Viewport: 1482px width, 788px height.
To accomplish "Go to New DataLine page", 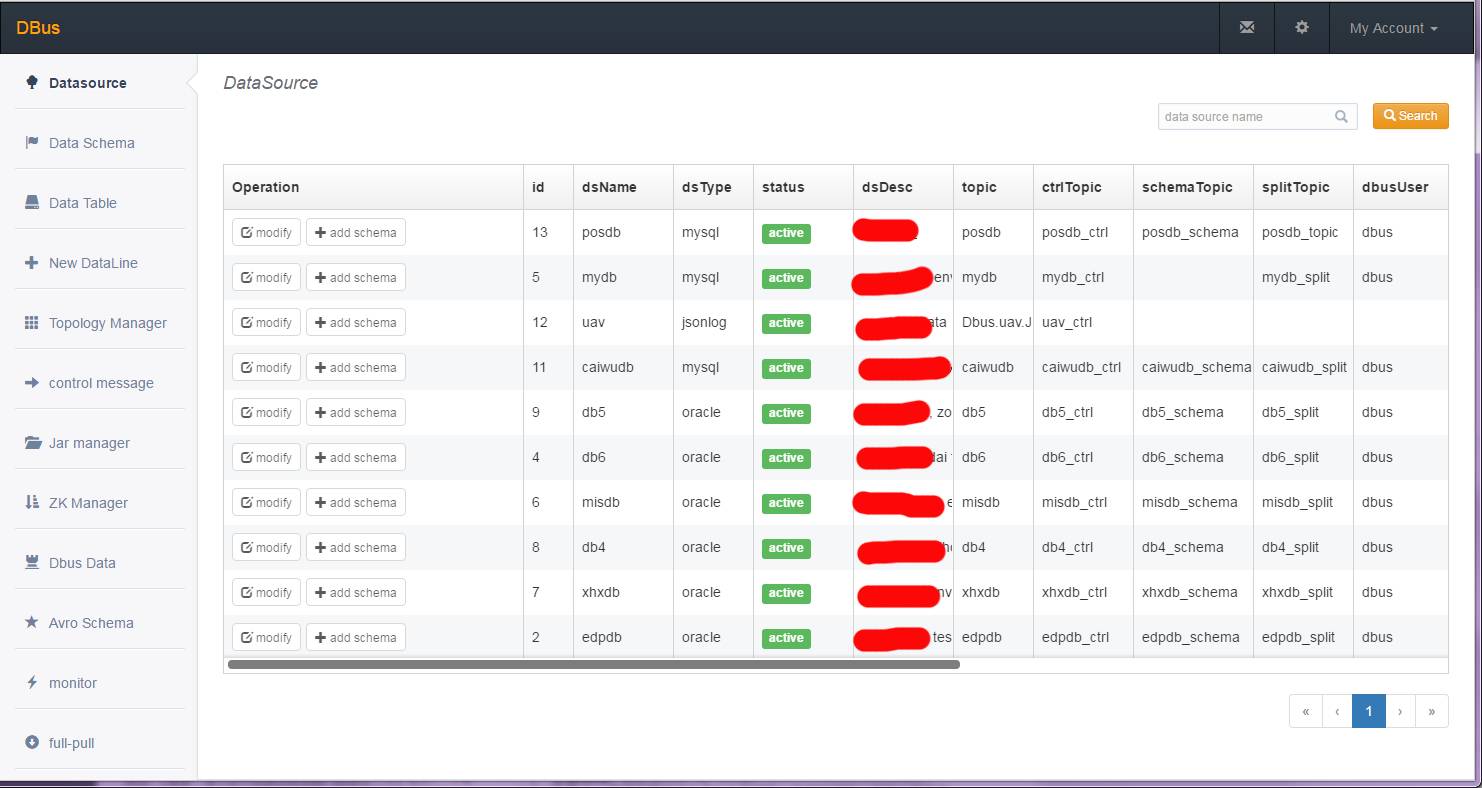I will pos(93,263).
